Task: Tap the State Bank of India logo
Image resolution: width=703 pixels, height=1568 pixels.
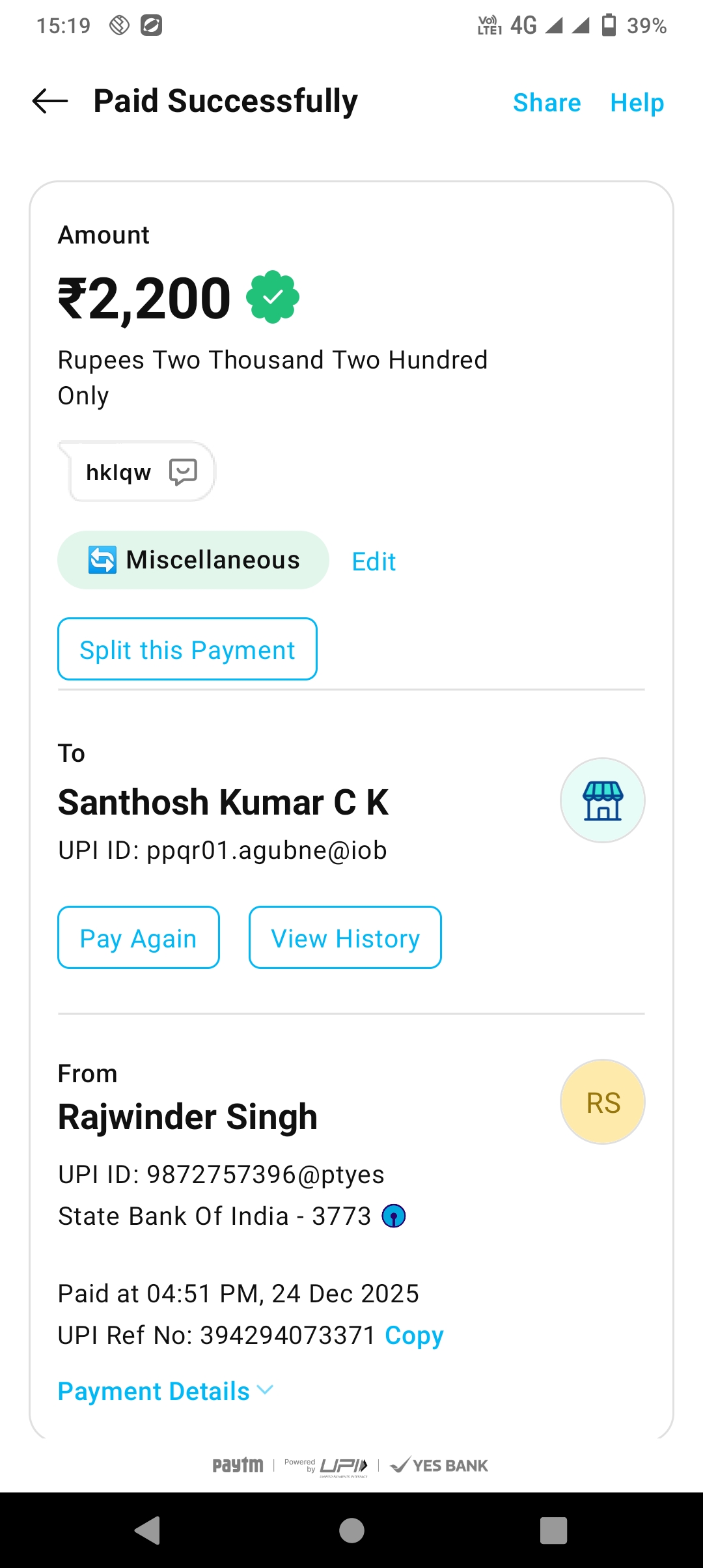Action: pyautogui.click(x=394, y=1216)
